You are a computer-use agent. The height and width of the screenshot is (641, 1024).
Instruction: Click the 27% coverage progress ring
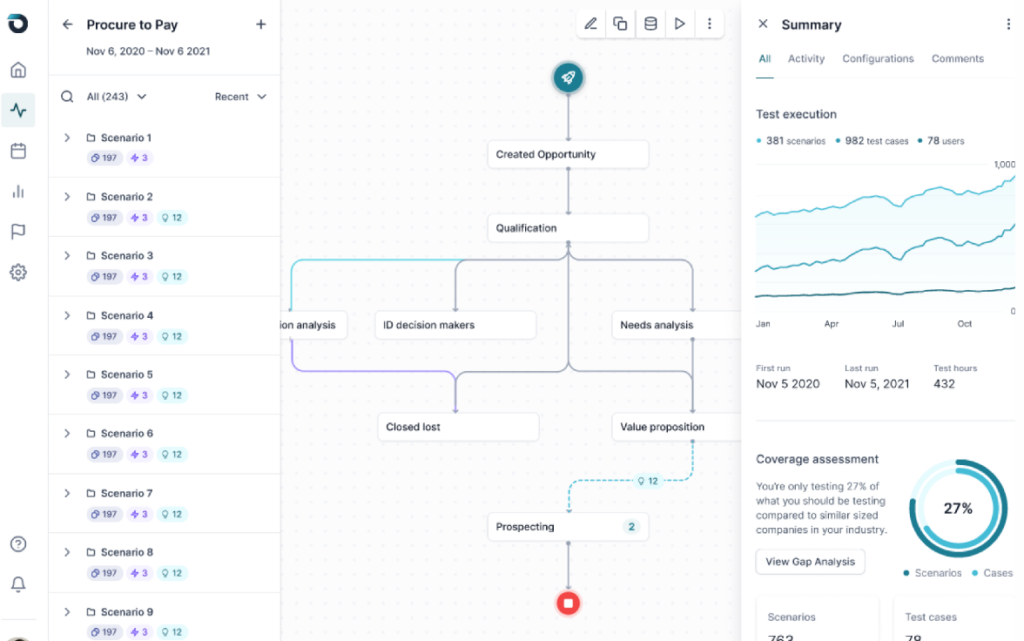tap(958, 507)
